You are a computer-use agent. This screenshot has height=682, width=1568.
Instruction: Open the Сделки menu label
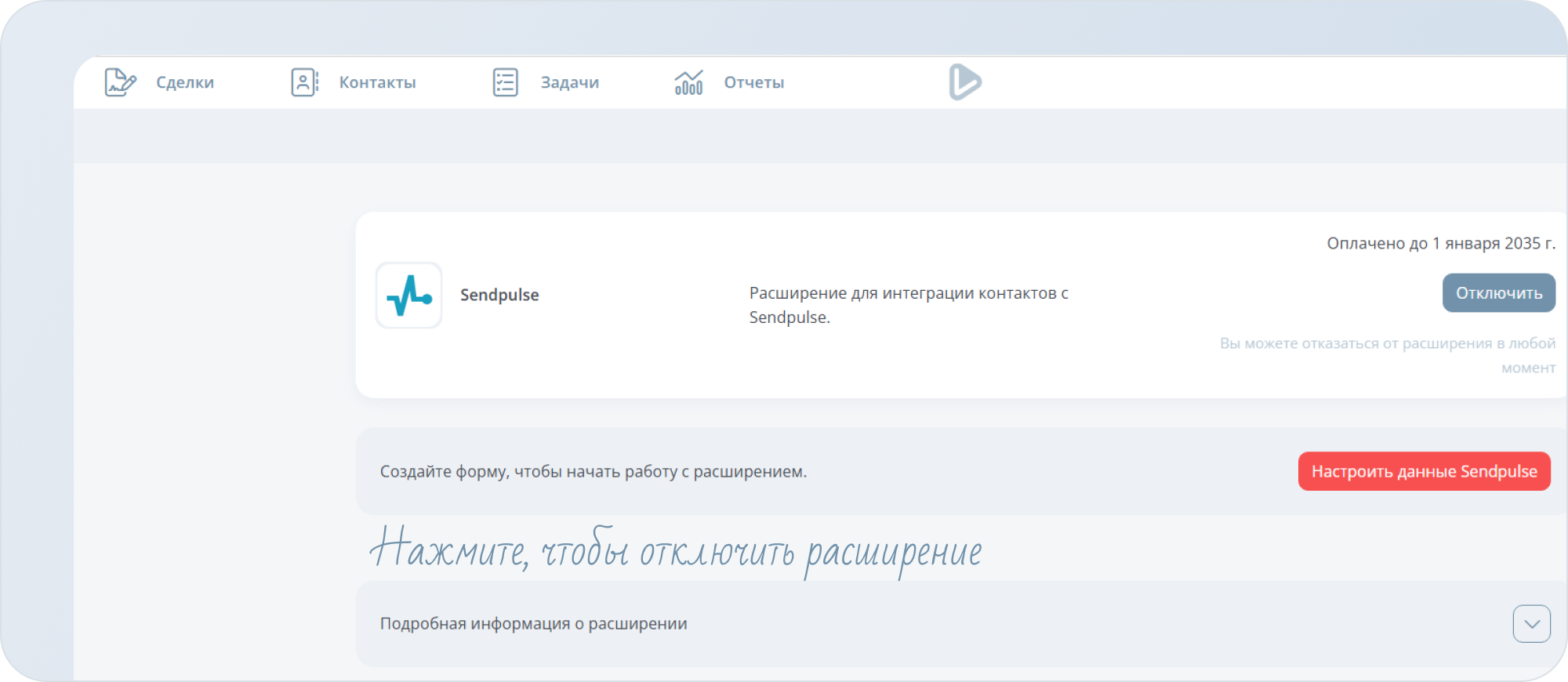tap(185, 82)
